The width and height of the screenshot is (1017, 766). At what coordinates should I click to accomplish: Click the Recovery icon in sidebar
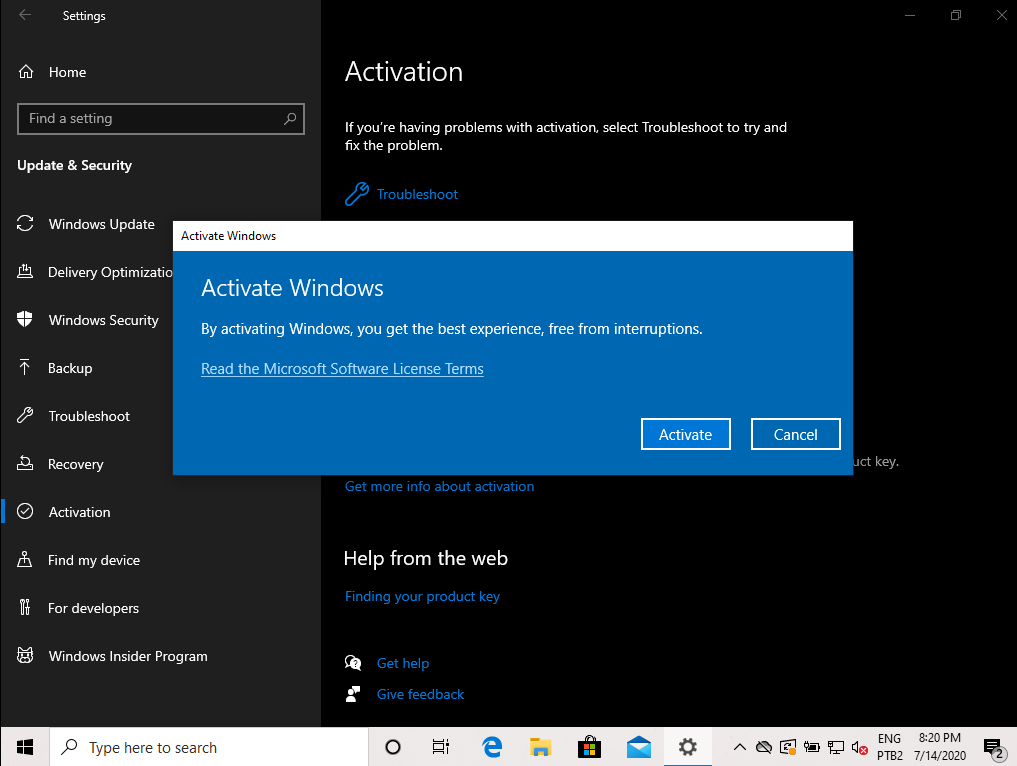(25, 463)
